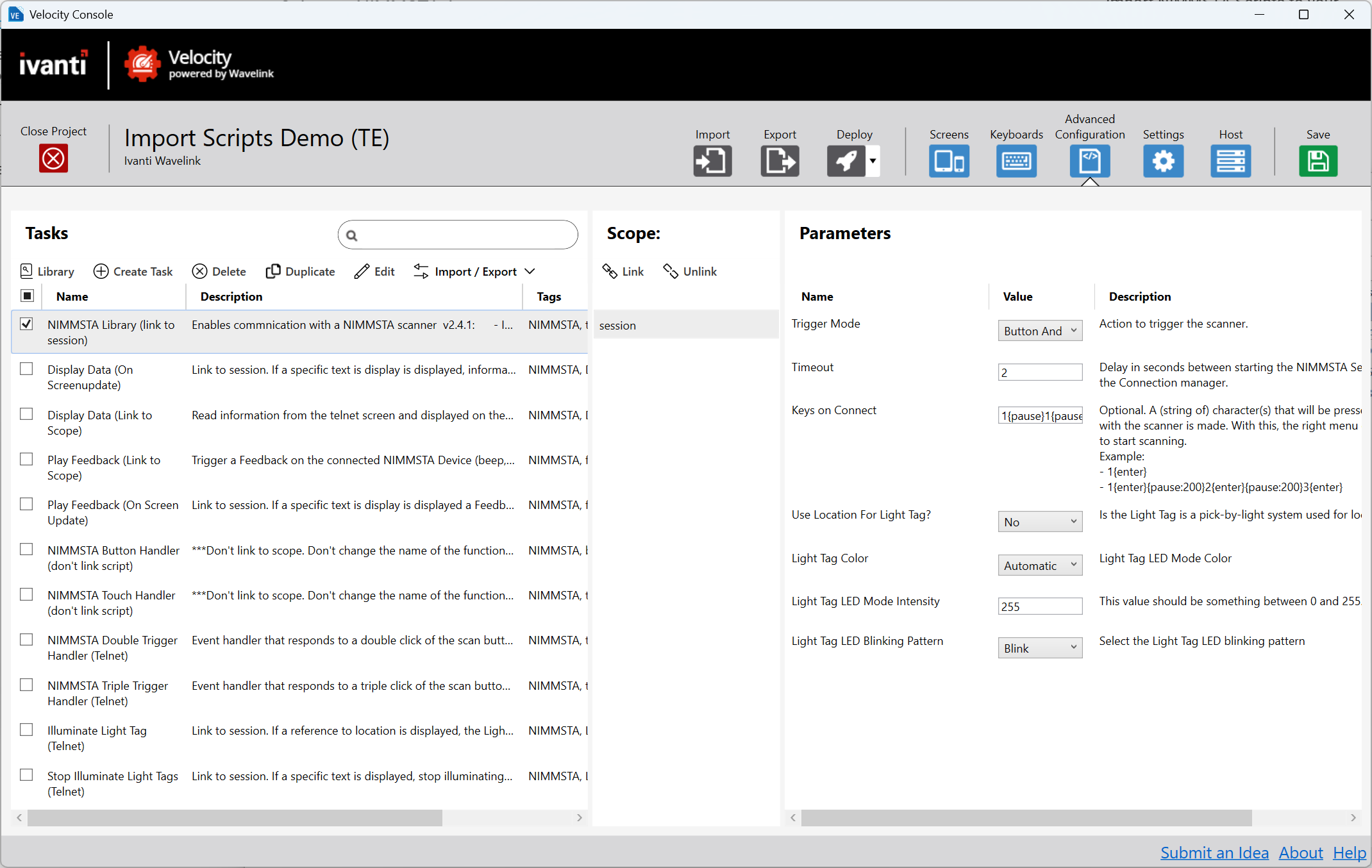Check NIMMSTA Triple Trigger Handler checkbox

pos(26,685)
